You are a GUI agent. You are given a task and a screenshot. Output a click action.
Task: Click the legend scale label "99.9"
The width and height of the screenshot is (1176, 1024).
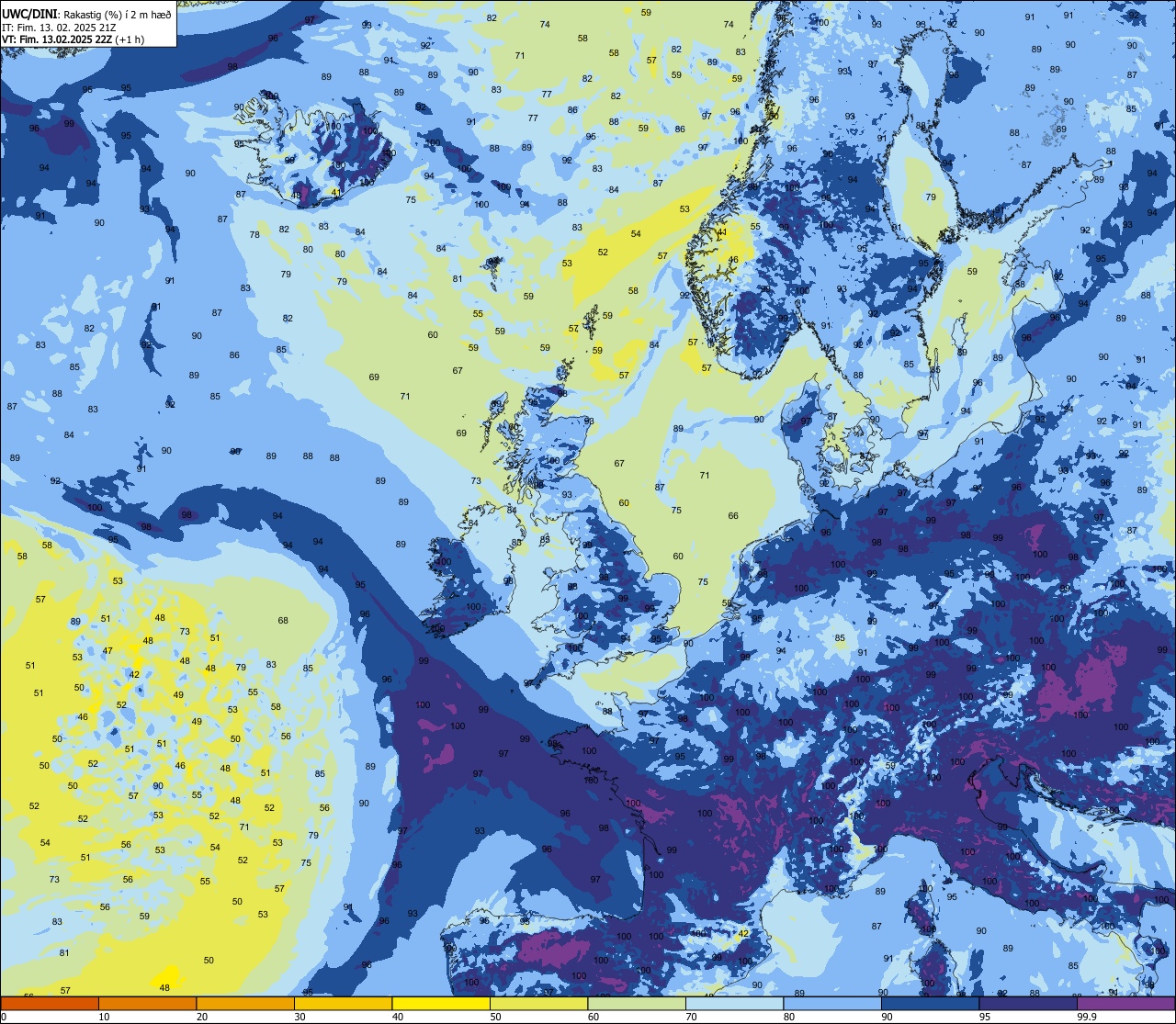1088,1017
